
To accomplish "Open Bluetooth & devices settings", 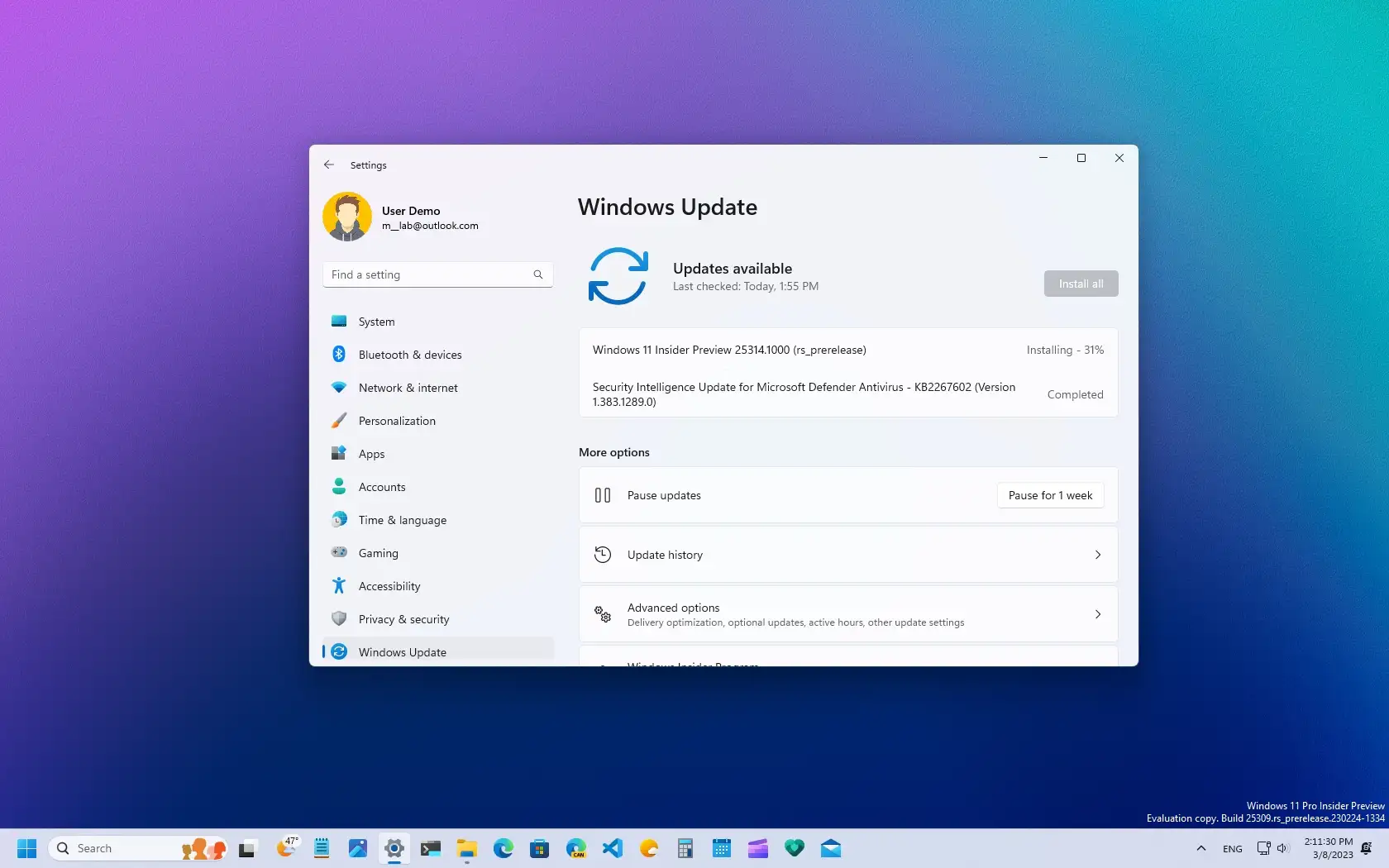I will [437, 355].
